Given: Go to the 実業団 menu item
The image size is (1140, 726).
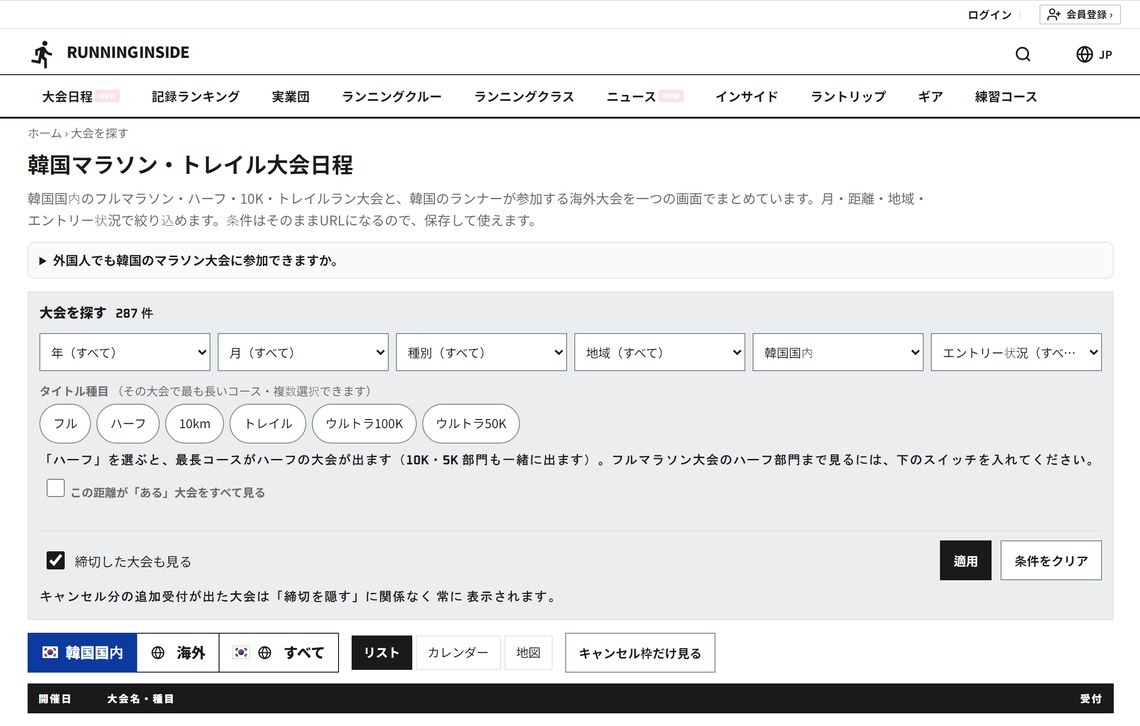Looking at the screenshot, I should [291, 97].
